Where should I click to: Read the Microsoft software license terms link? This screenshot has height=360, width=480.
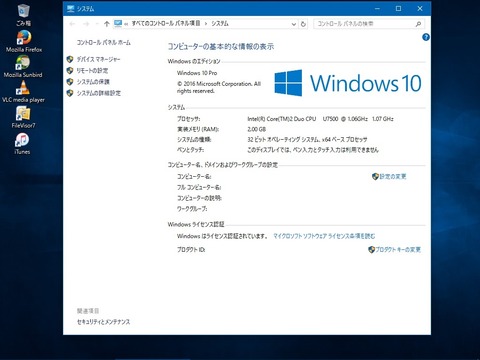point(324,236)
